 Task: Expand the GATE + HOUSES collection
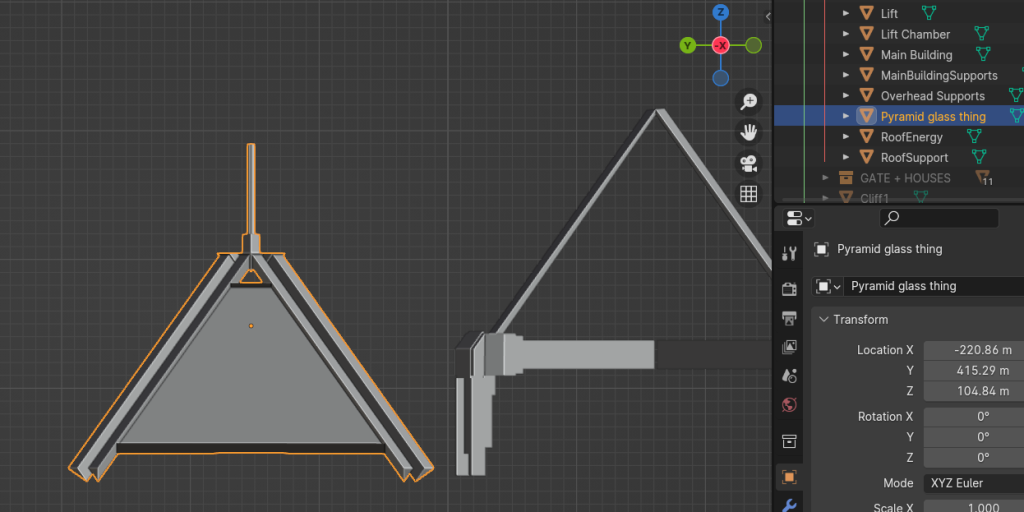[825, 178]
